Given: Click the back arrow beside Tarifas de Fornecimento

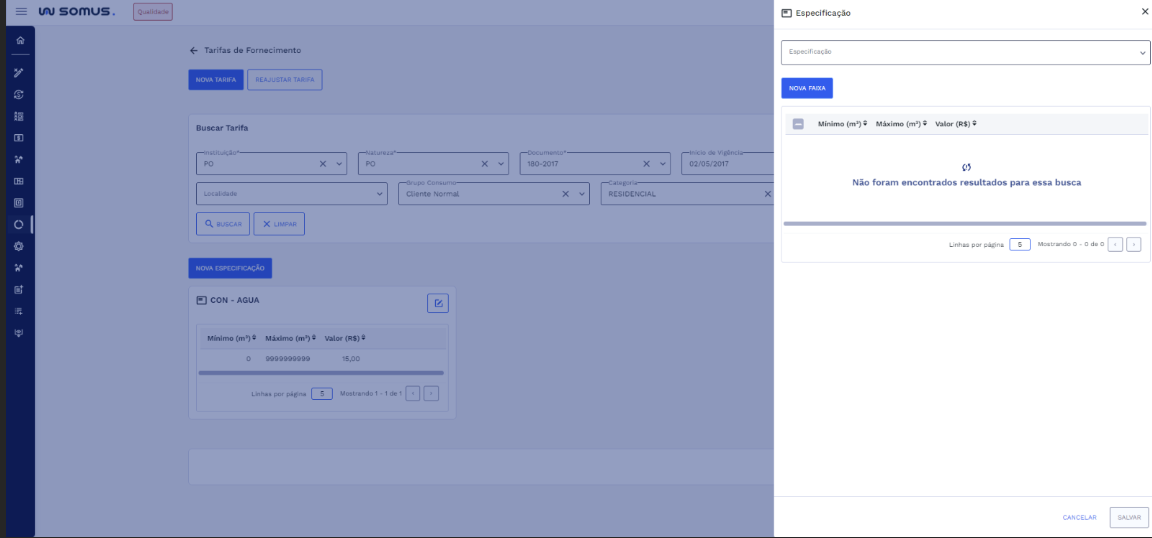Looking at the screenshot, I should pos(194,50).
